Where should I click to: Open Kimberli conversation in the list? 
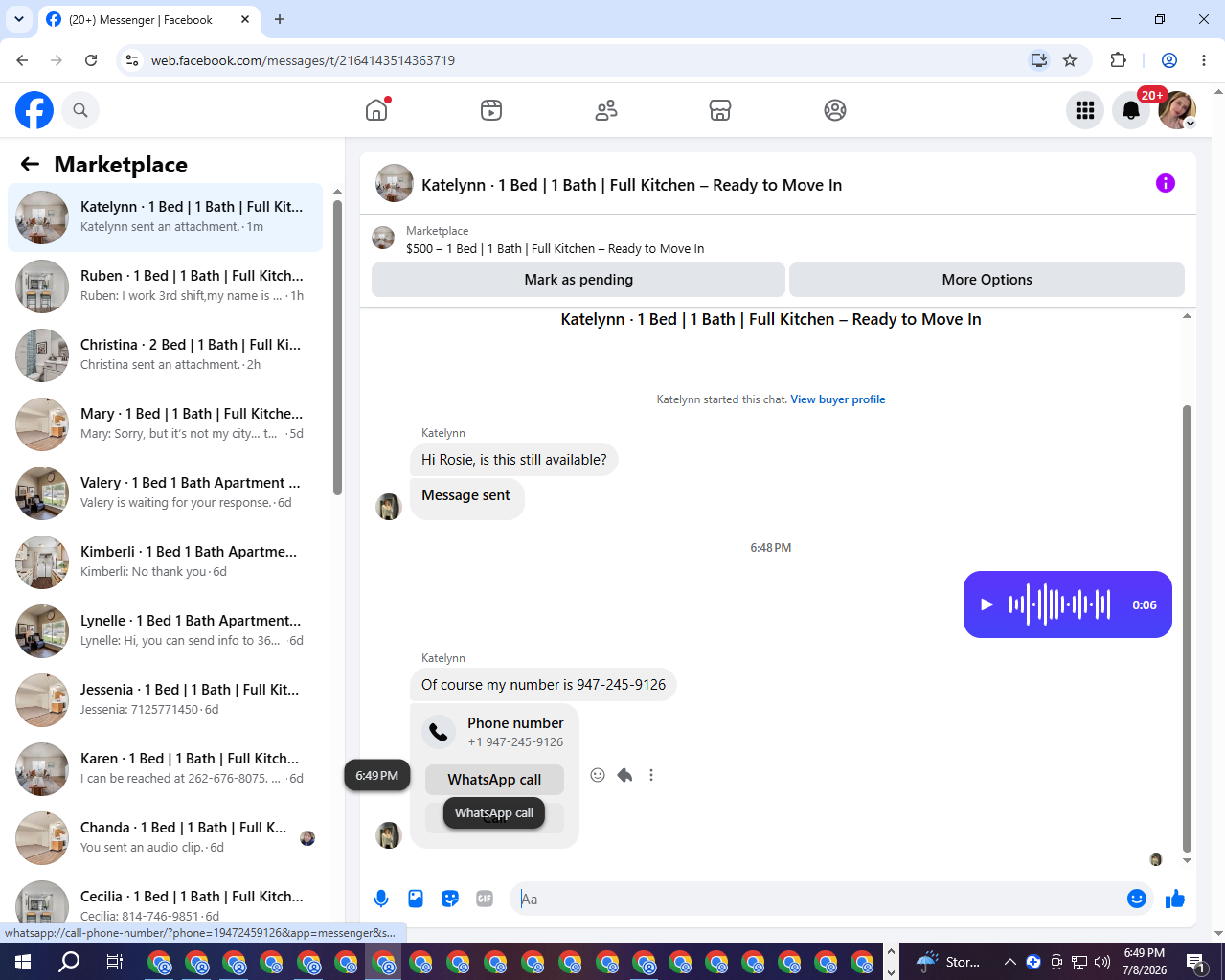[x=165, y=562]
